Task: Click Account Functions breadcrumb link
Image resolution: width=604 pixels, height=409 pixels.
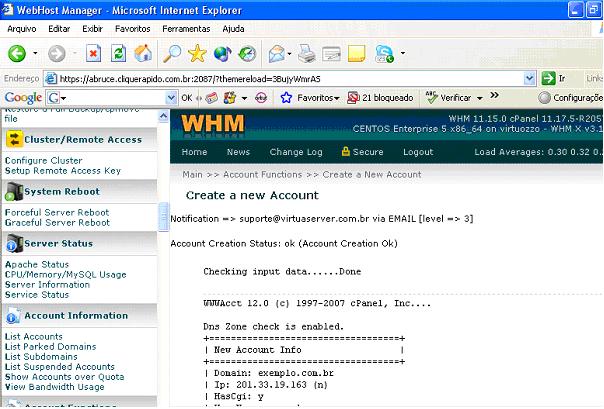Action: (262, 174)
